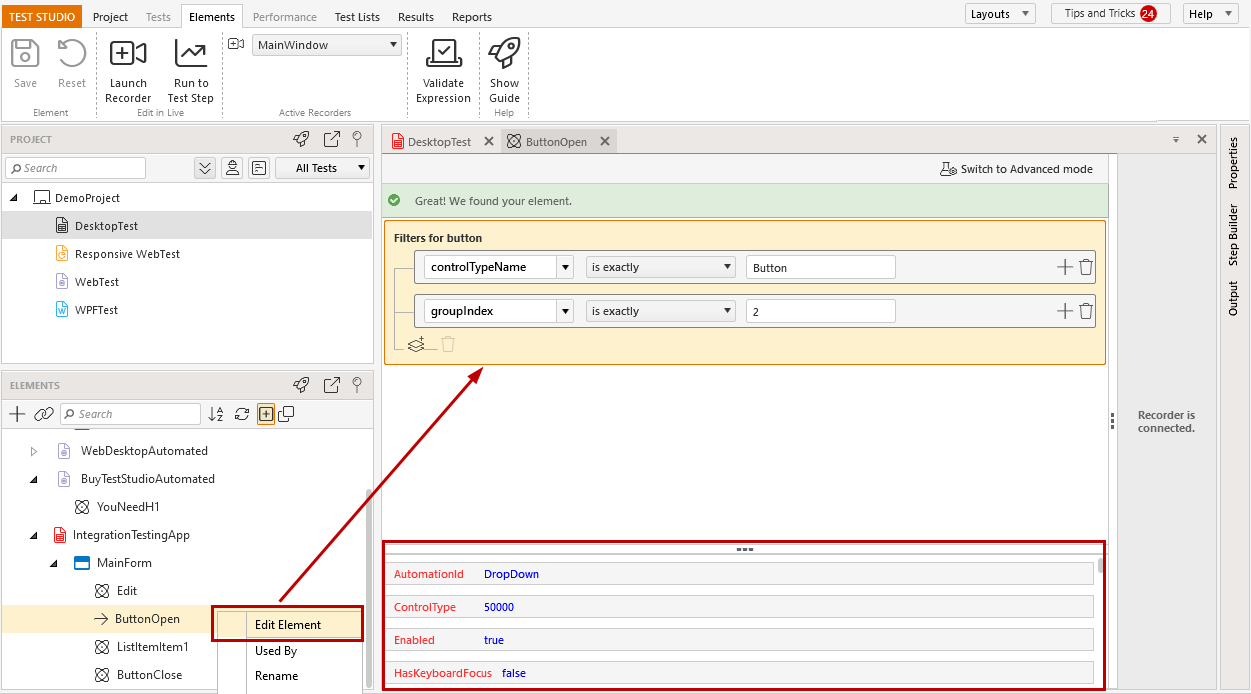Screen dimensions: 1251x694
Task: Choose Rename from the context menu
Action: click(x=276, y=676)
